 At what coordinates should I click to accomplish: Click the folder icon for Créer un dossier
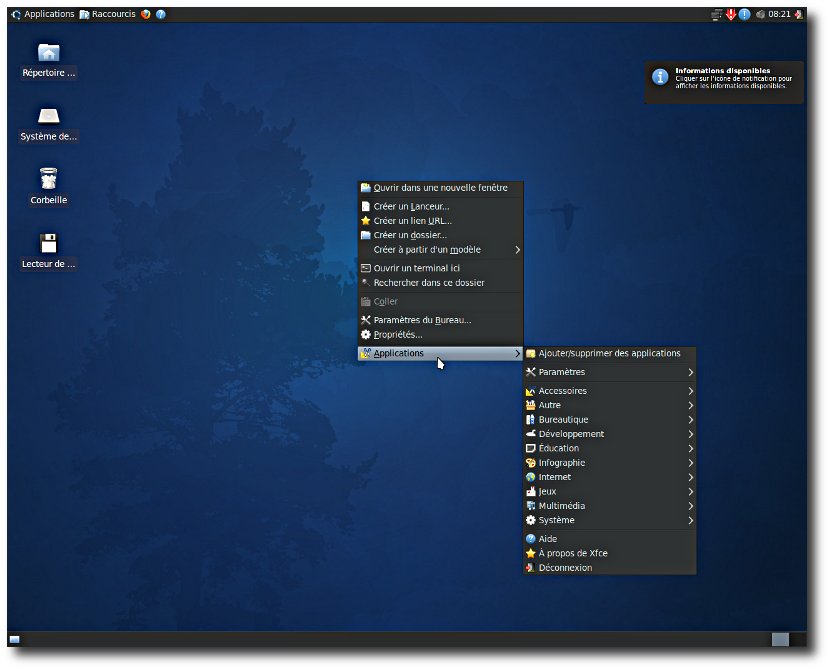(366, 235)
